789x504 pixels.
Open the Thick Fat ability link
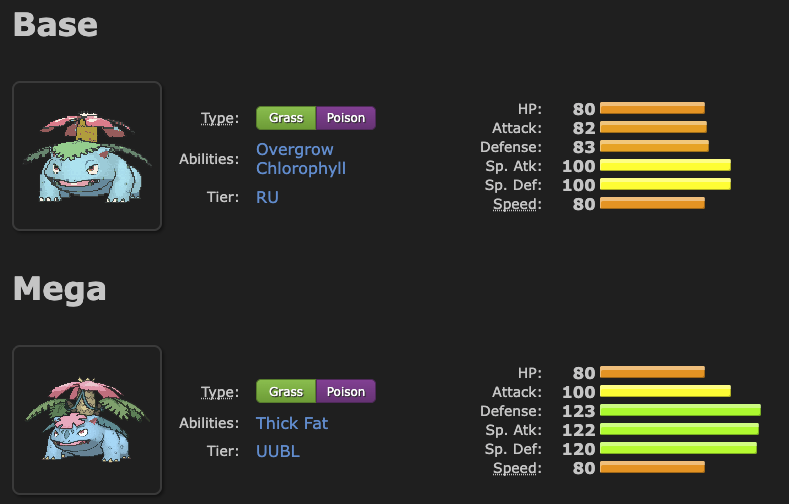pyautogui.click(x=292, y=423)
